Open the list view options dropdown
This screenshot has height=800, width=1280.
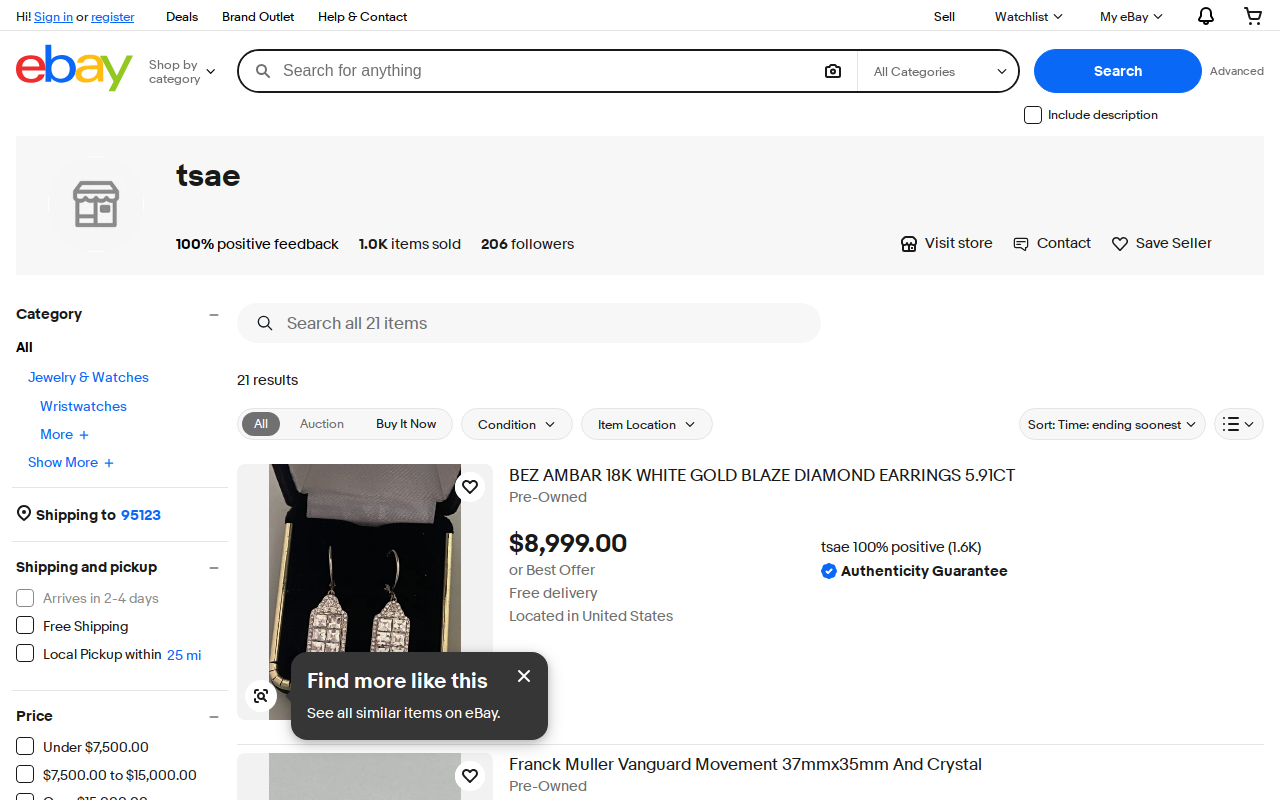(x=1239, y=424)
